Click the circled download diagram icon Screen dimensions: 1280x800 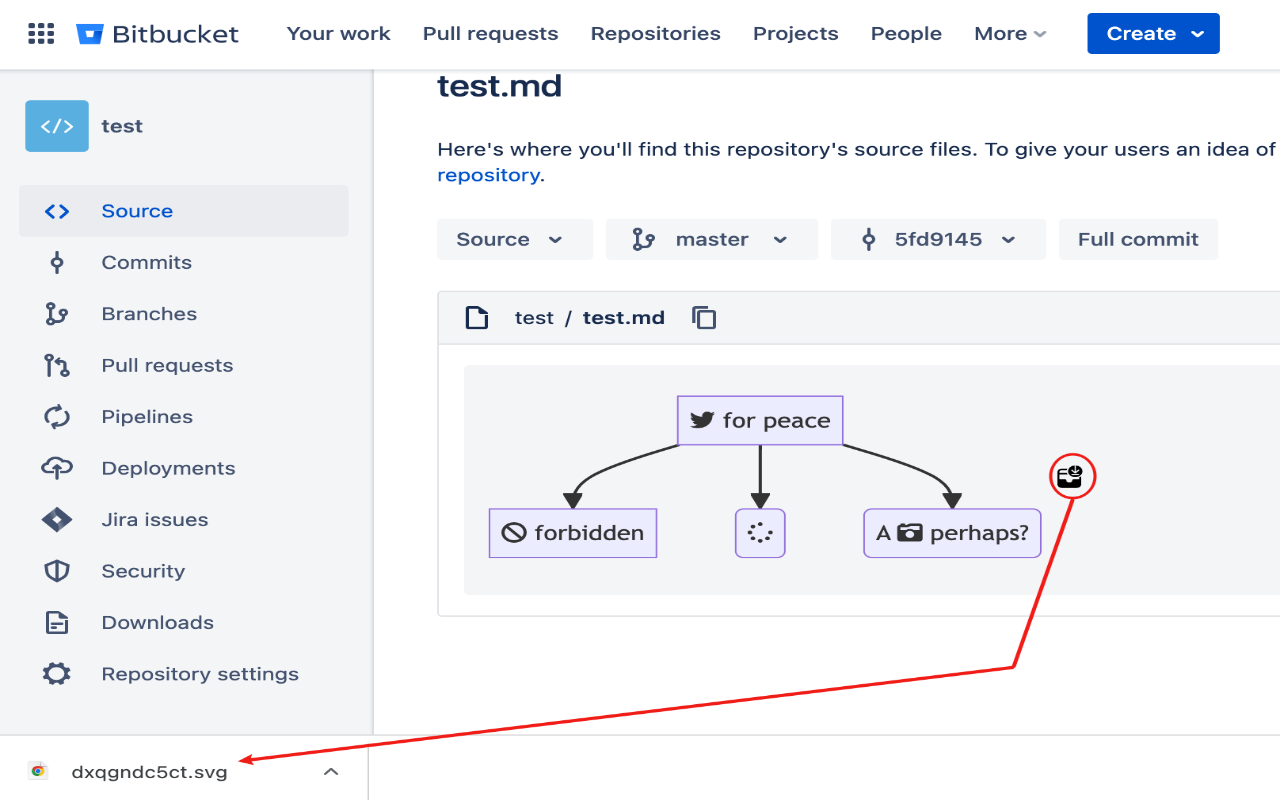[1072, 477]
